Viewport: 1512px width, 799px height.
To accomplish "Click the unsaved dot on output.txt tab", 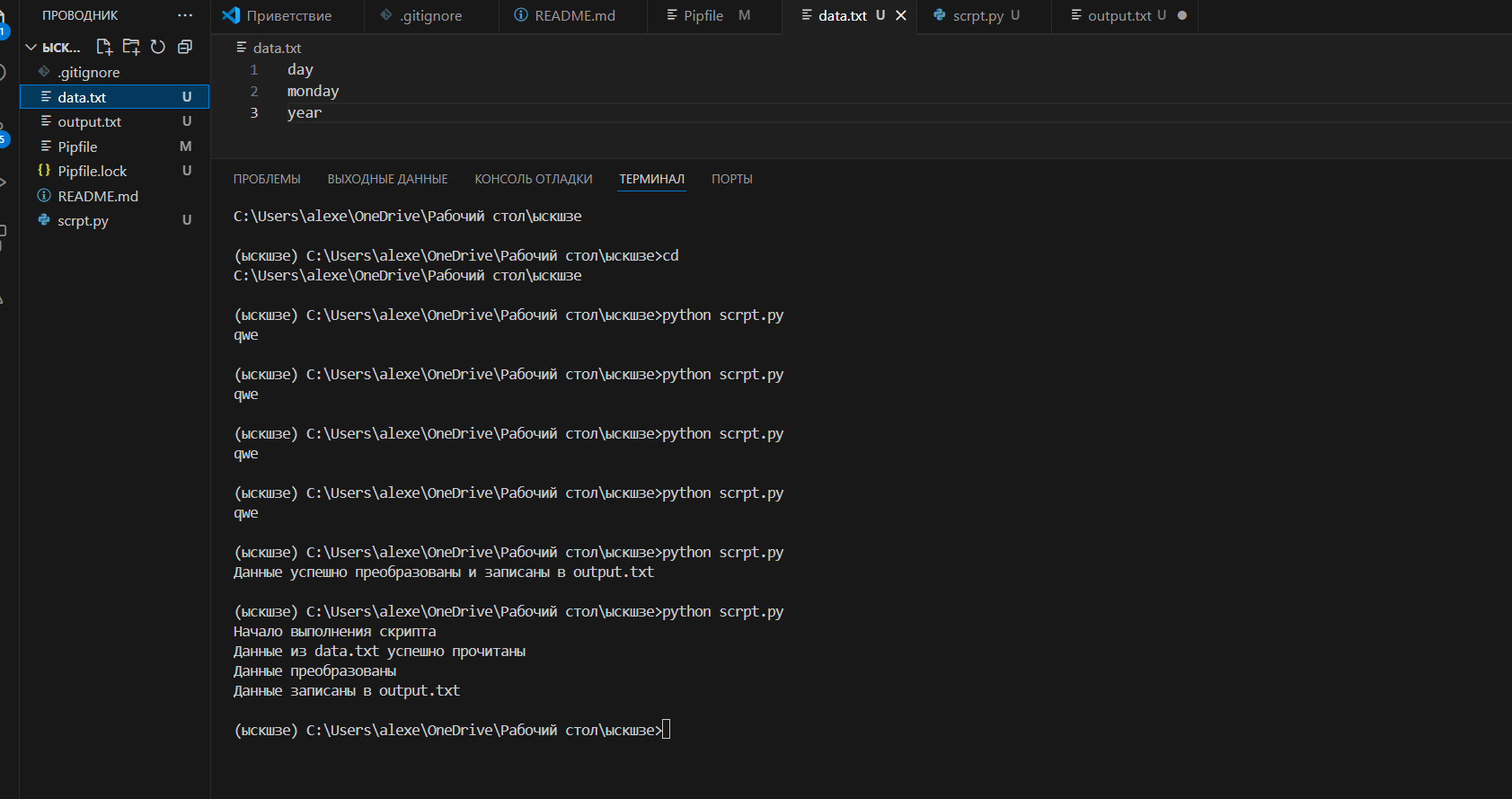I will tap(1182, 15).
